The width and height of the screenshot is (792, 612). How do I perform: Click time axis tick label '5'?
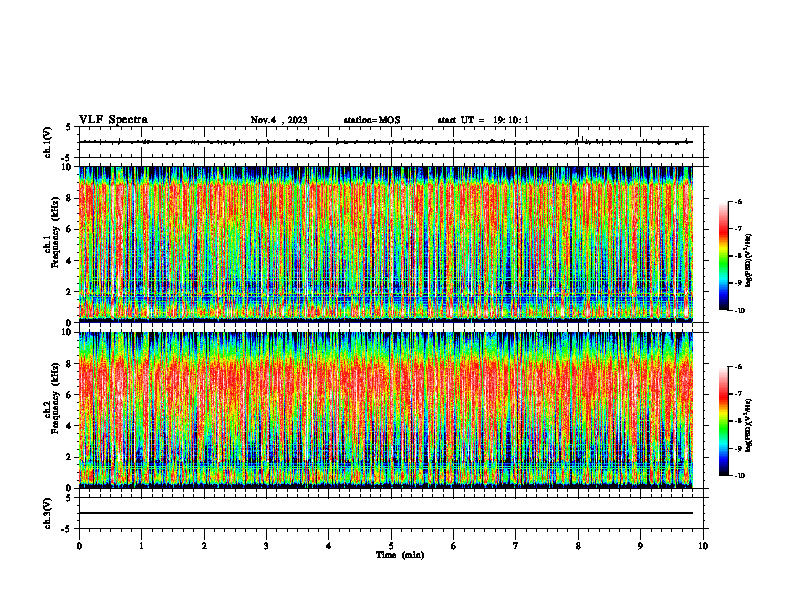[391, 546]
